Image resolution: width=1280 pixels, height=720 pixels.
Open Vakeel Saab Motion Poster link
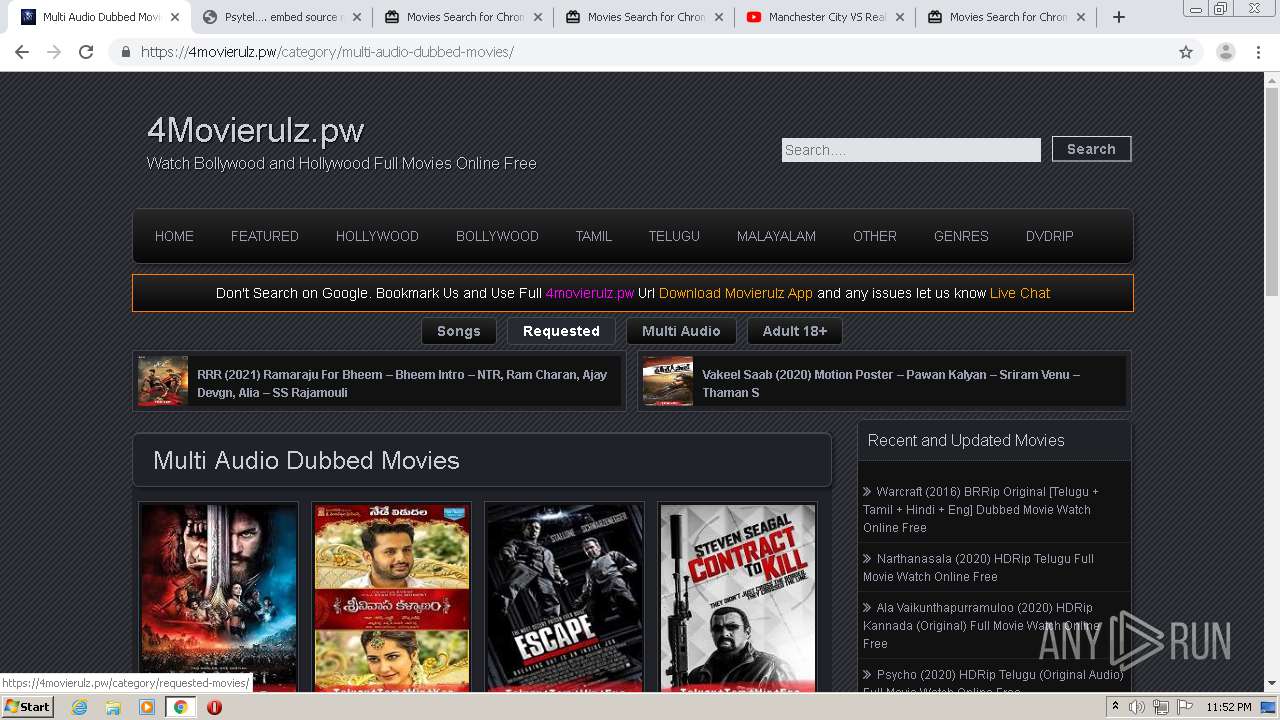891,383
